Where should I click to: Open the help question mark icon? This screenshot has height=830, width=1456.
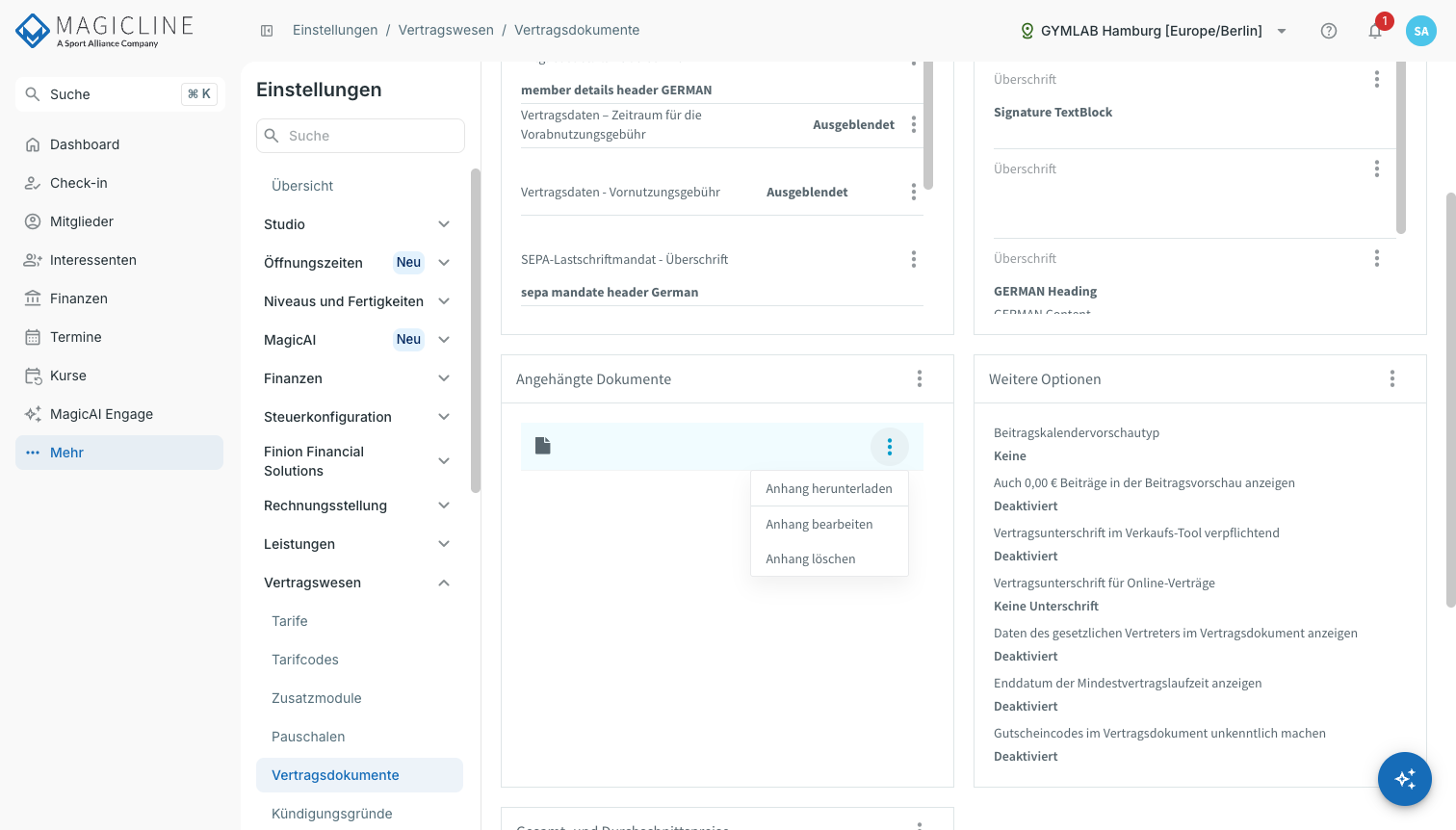point(1329,31)
